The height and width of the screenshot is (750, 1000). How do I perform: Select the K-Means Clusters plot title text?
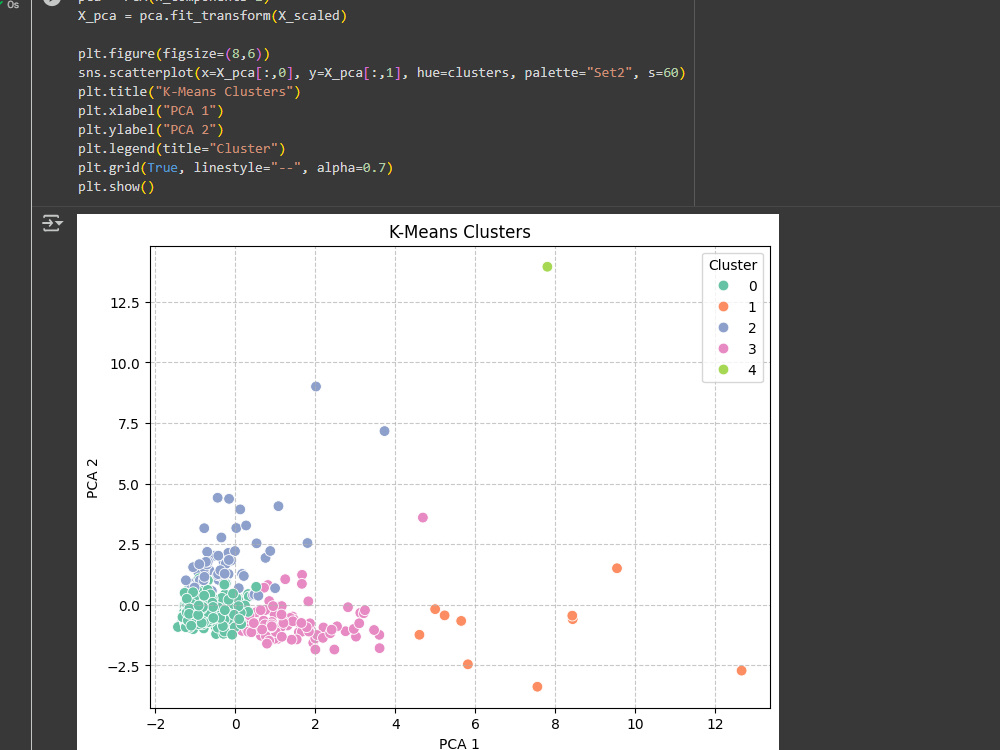(x=459, y=232)
